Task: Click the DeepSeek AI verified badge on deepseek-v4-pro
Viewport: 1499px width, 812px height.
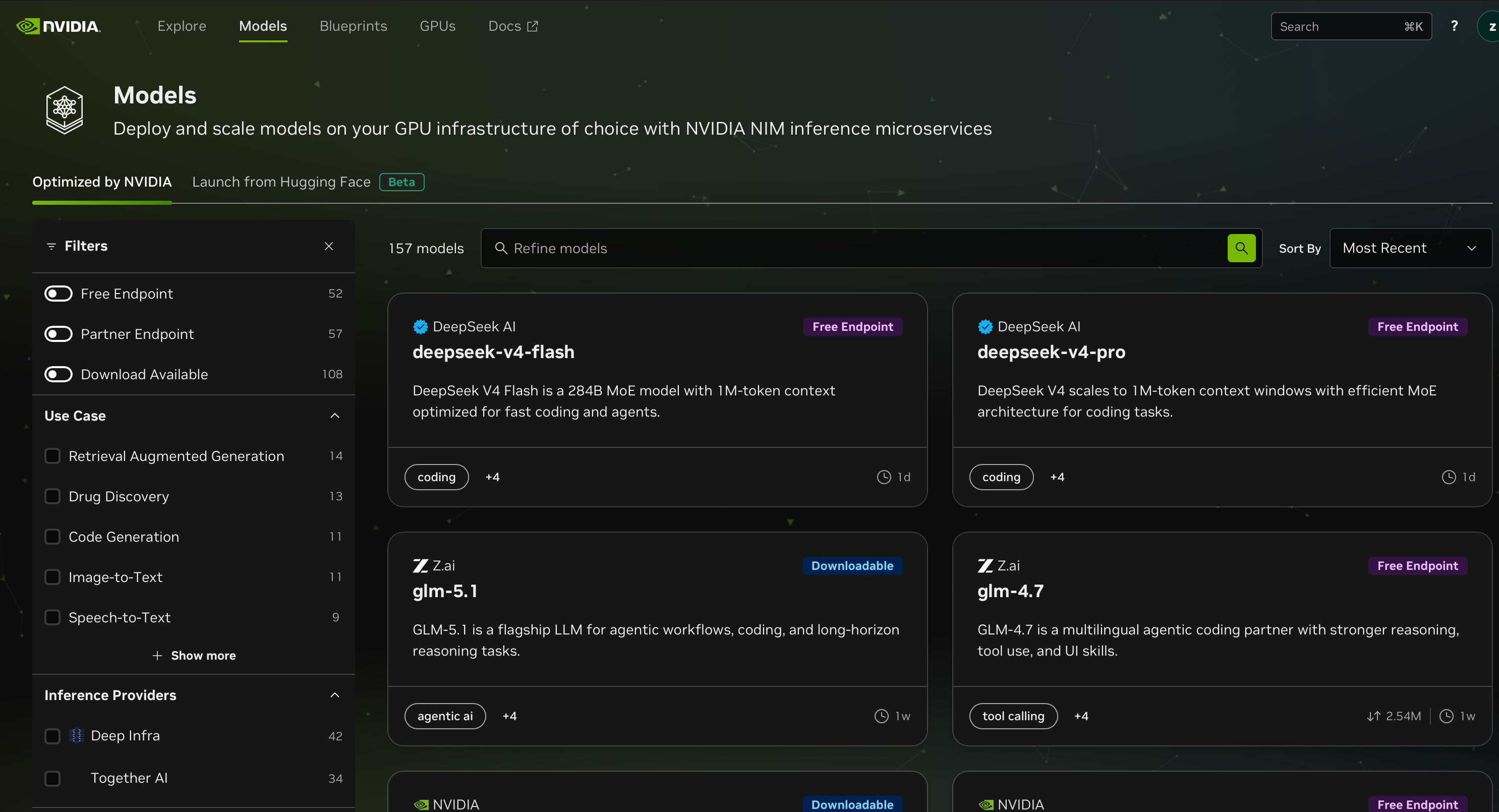Action: click(985, 326)
